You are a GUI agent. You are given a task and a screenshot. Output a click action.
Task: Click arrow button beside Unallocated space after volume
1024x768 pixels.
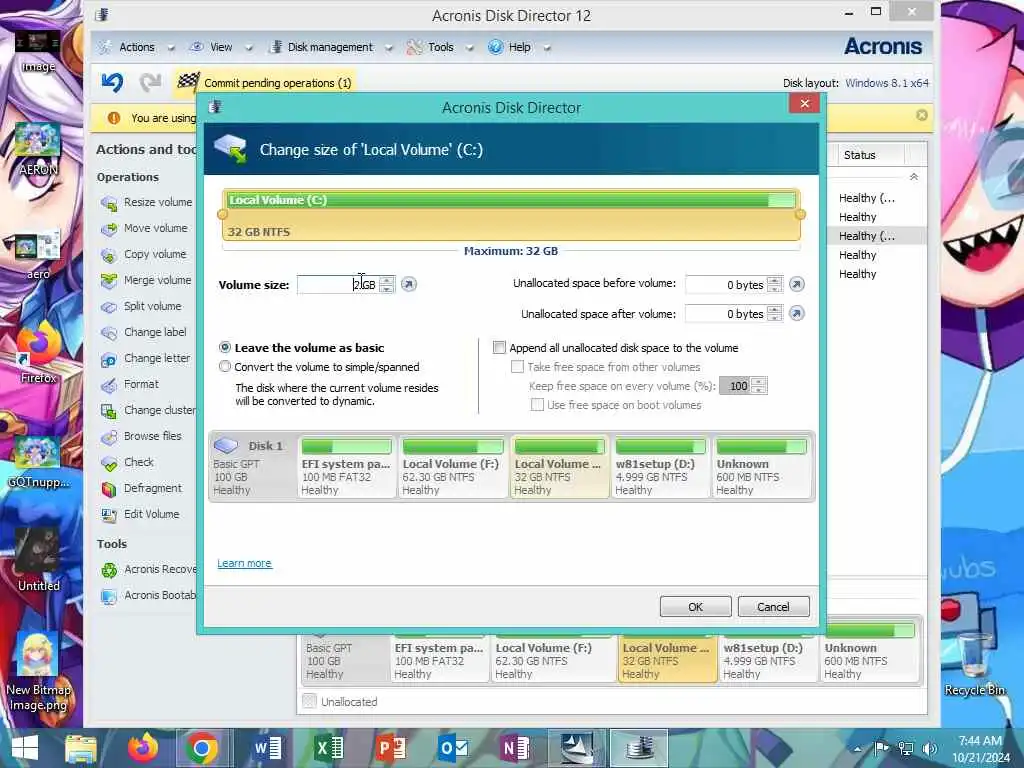796,314
